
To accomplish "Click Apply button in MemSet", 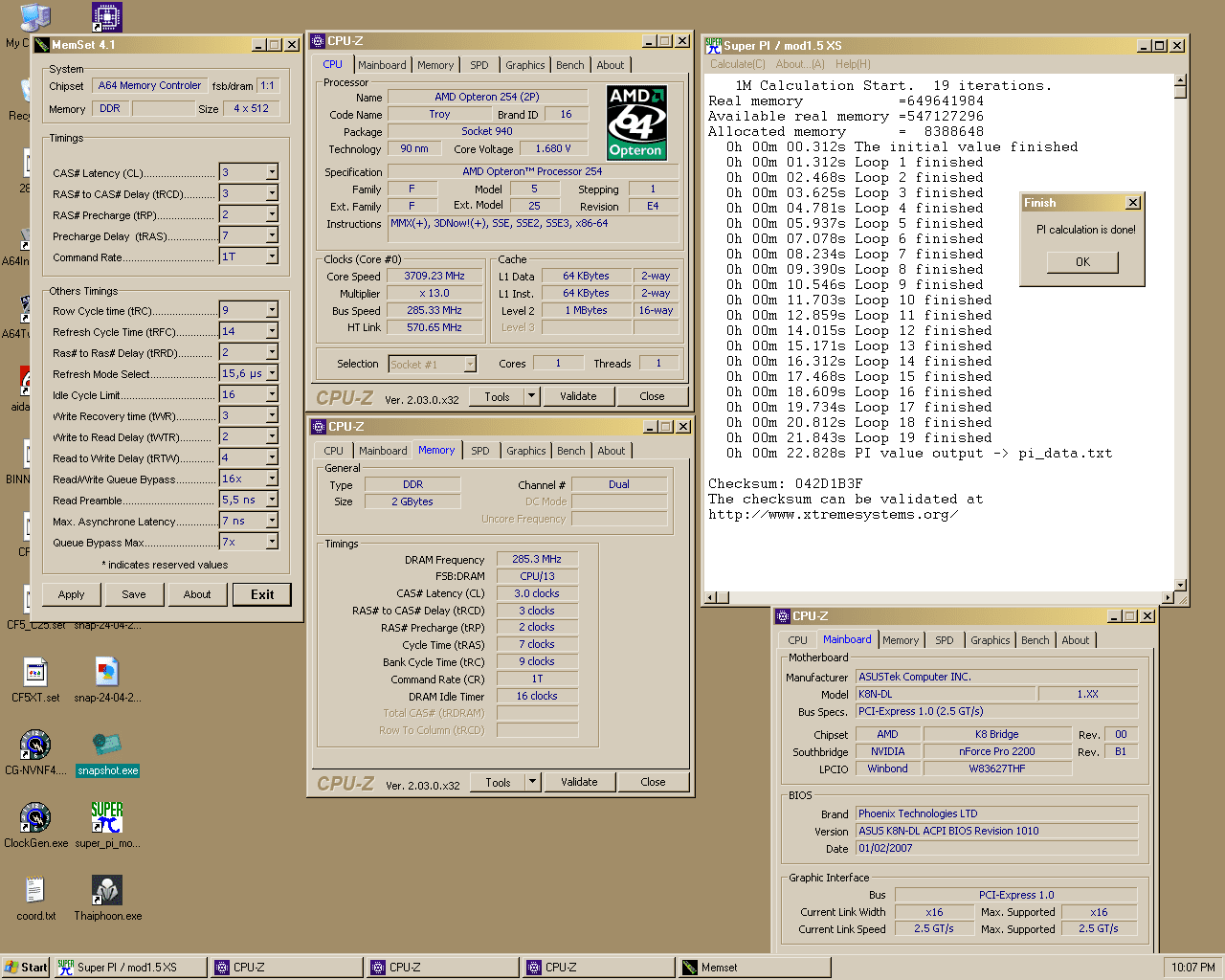I will coord(71,594).
